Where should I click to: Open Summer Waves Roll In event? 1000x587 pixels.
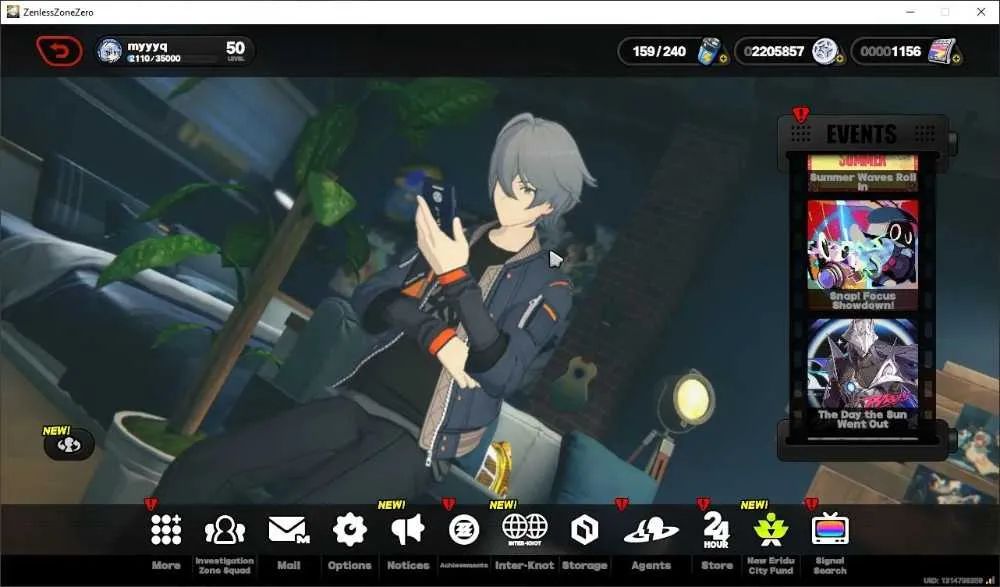coord(863,173)
